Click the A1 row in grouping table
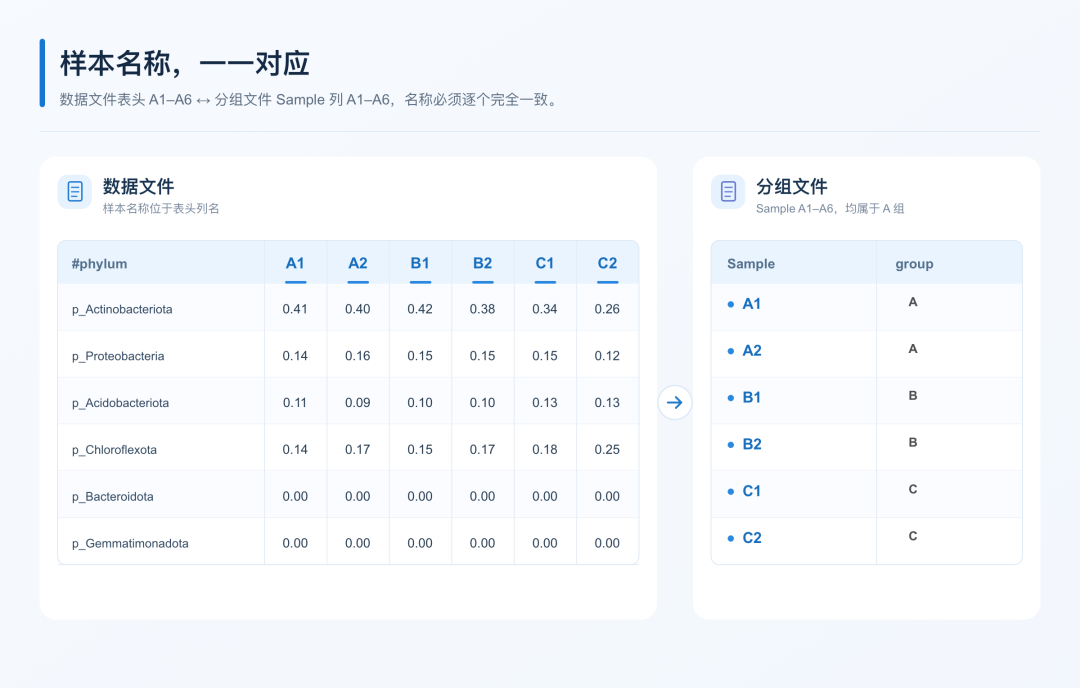 pyautogui.click(x=866, y=306)
